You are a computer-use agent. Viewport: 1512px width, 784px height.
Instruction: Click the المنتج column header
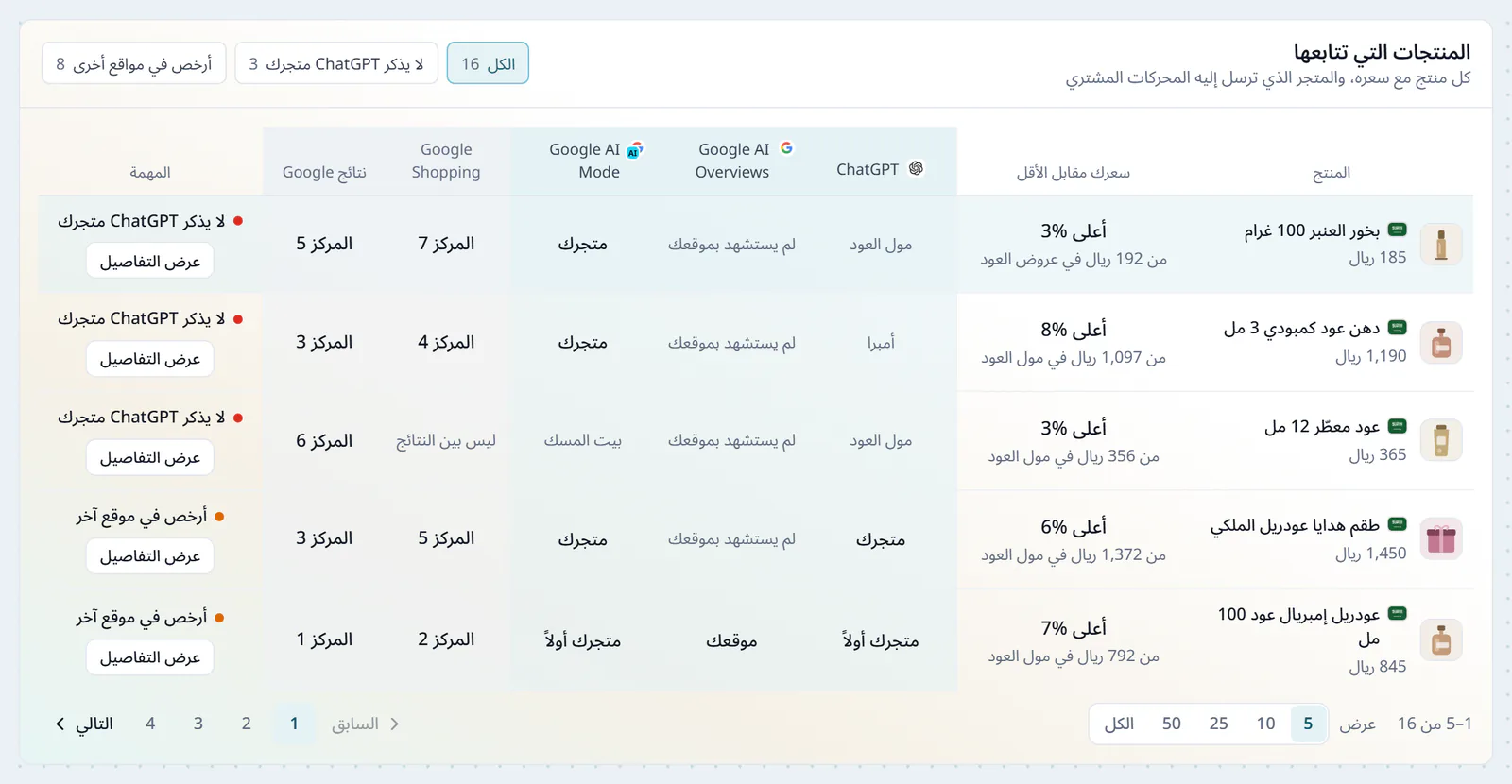[x=1332, y=172]
